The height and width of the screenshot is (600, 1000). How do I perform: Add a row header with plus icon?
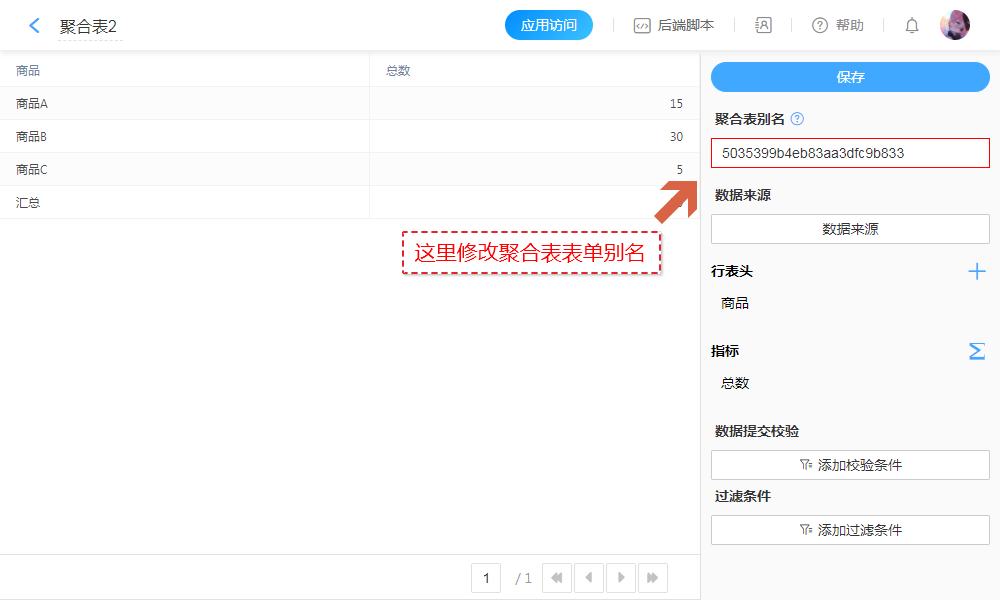click(x=977, y=271)
